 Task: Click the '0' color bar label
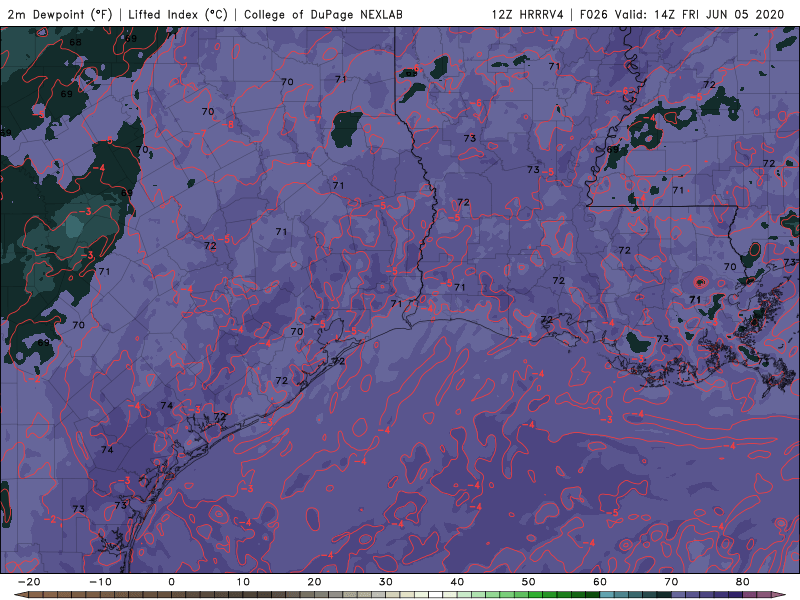[x=171, y=582]
